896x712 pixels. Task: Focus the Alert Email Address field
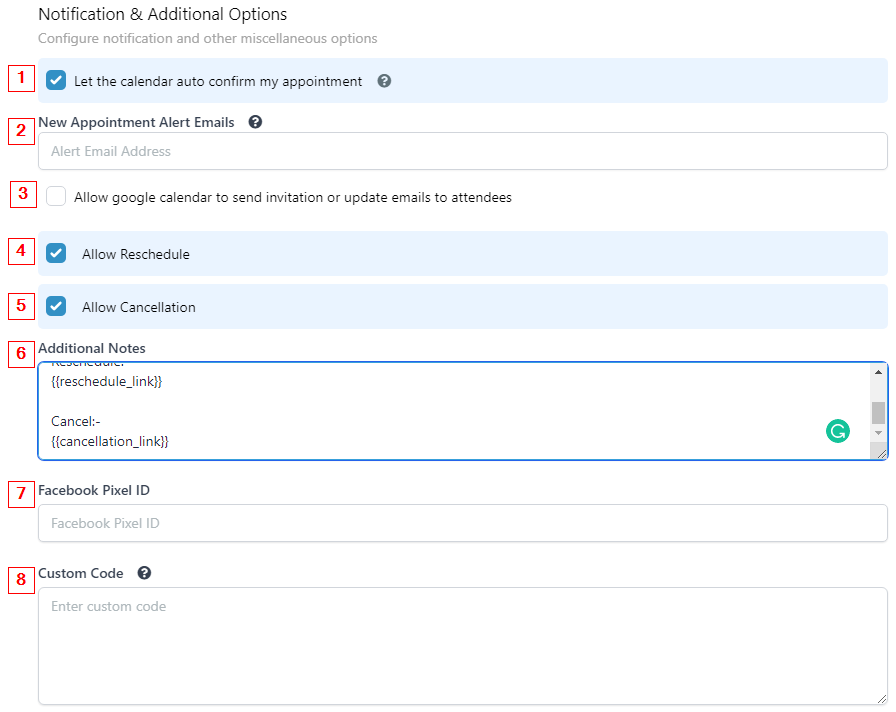pos(462,152)
